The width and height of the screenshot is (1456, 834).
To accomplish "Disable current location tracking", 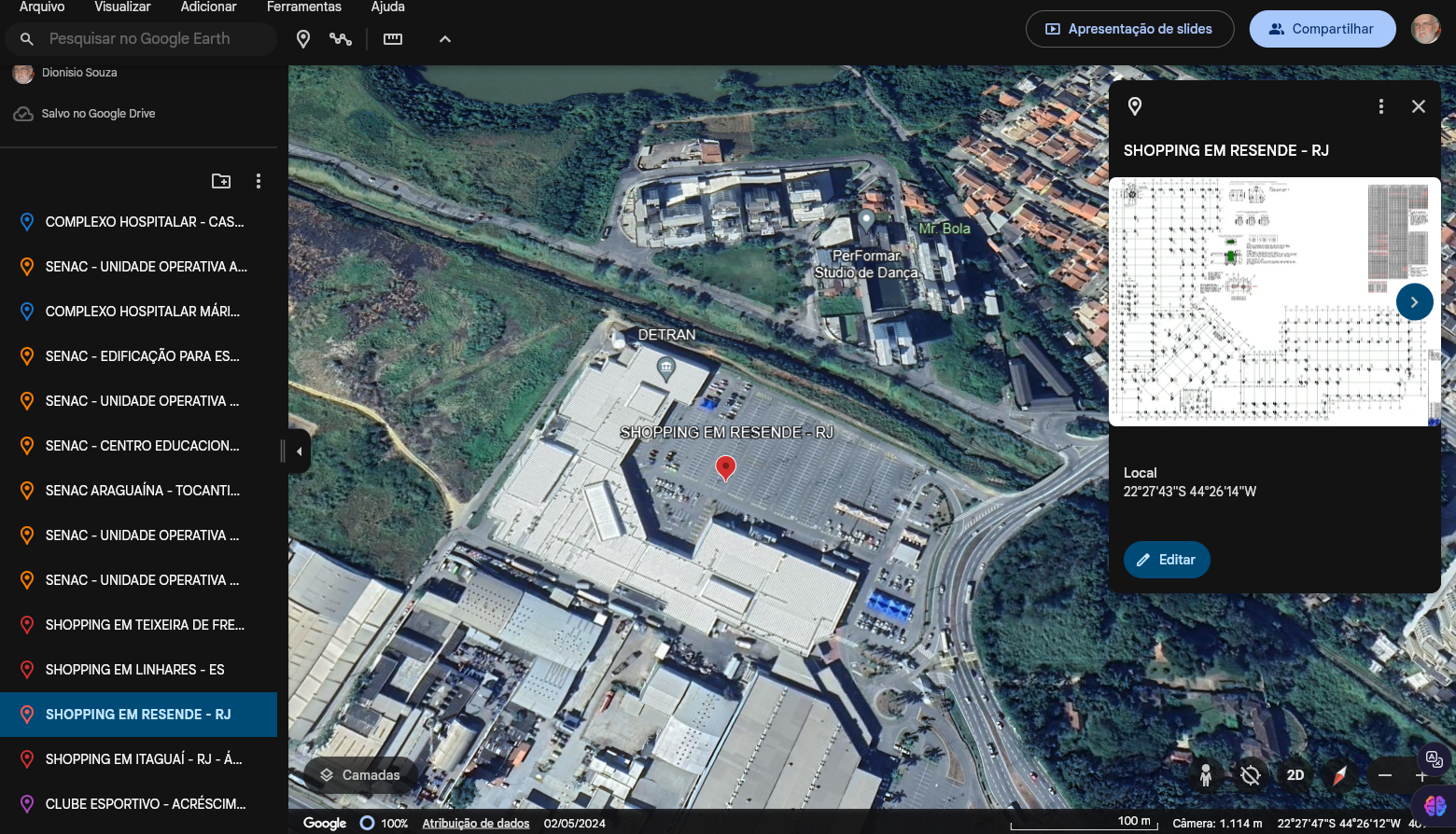I will click(1251, 774).
